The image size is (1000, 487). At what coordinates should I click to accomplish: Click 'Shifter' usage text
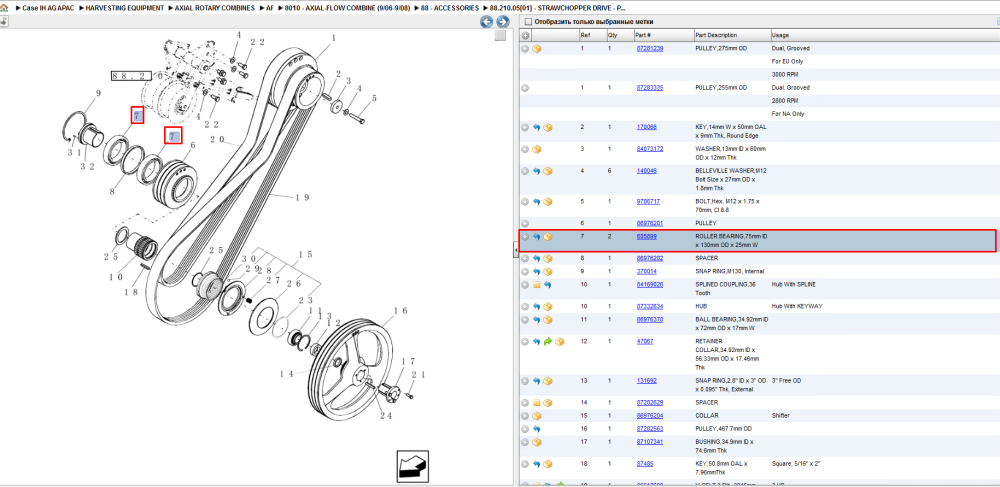[x=781, y=416]
